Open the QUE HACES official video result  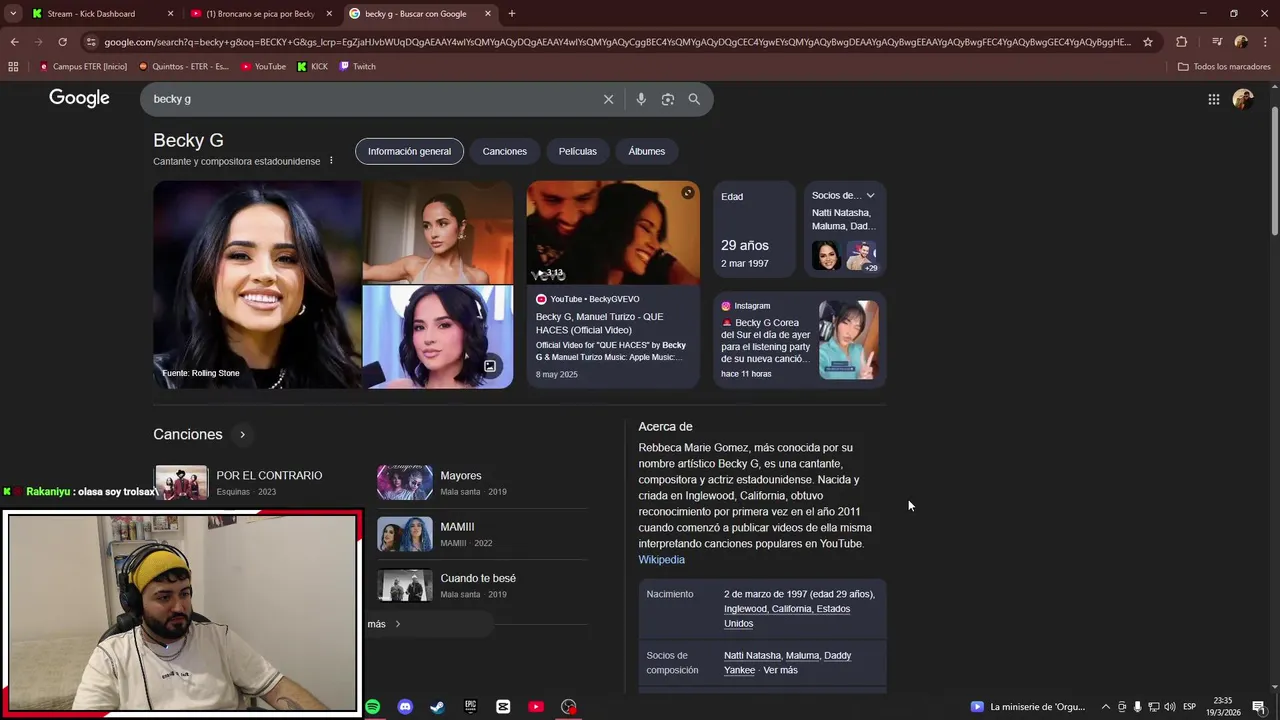coord(599,323)
